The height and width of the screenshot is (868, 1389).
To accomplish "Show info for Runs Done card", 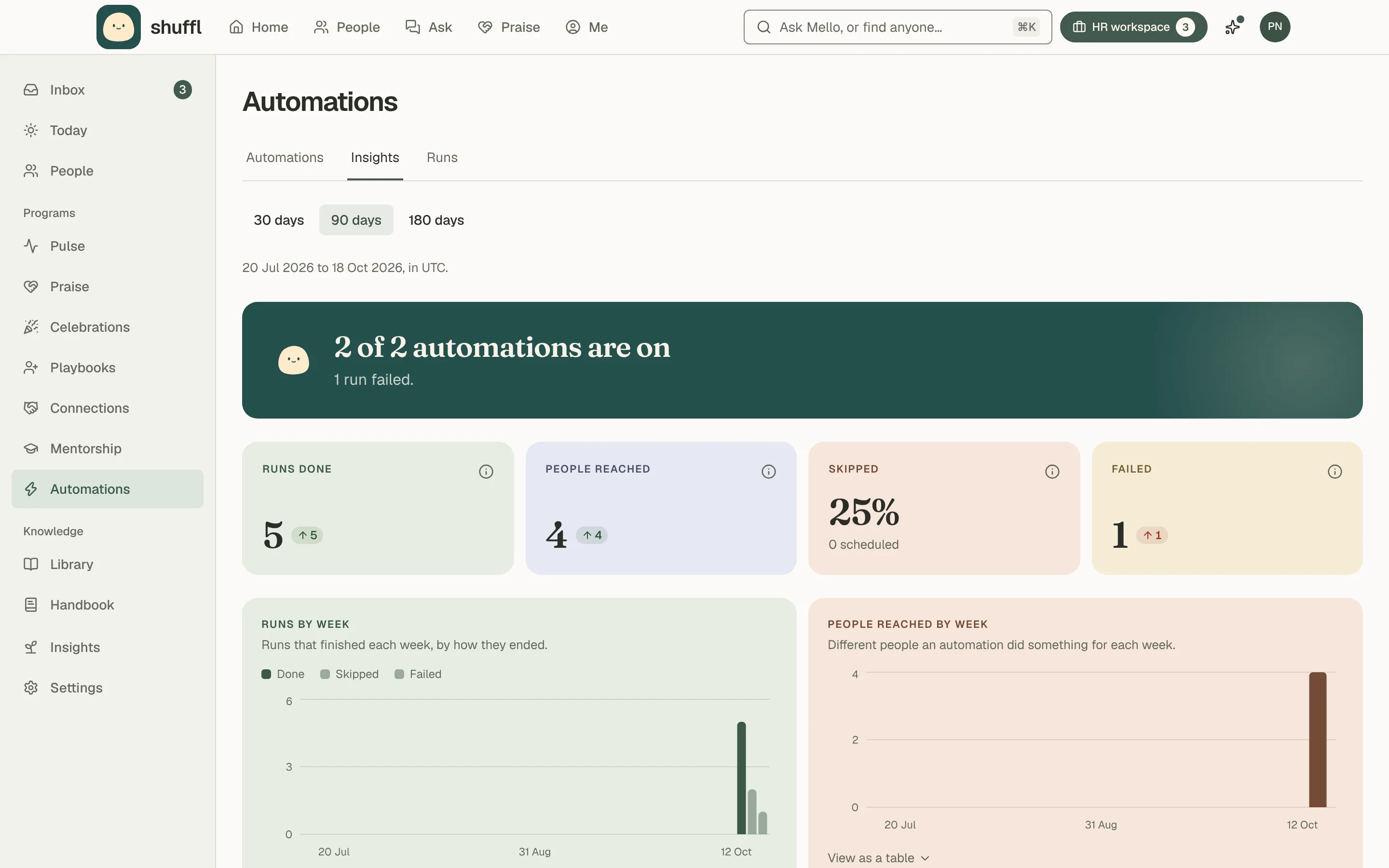I will tap(486, 471).
